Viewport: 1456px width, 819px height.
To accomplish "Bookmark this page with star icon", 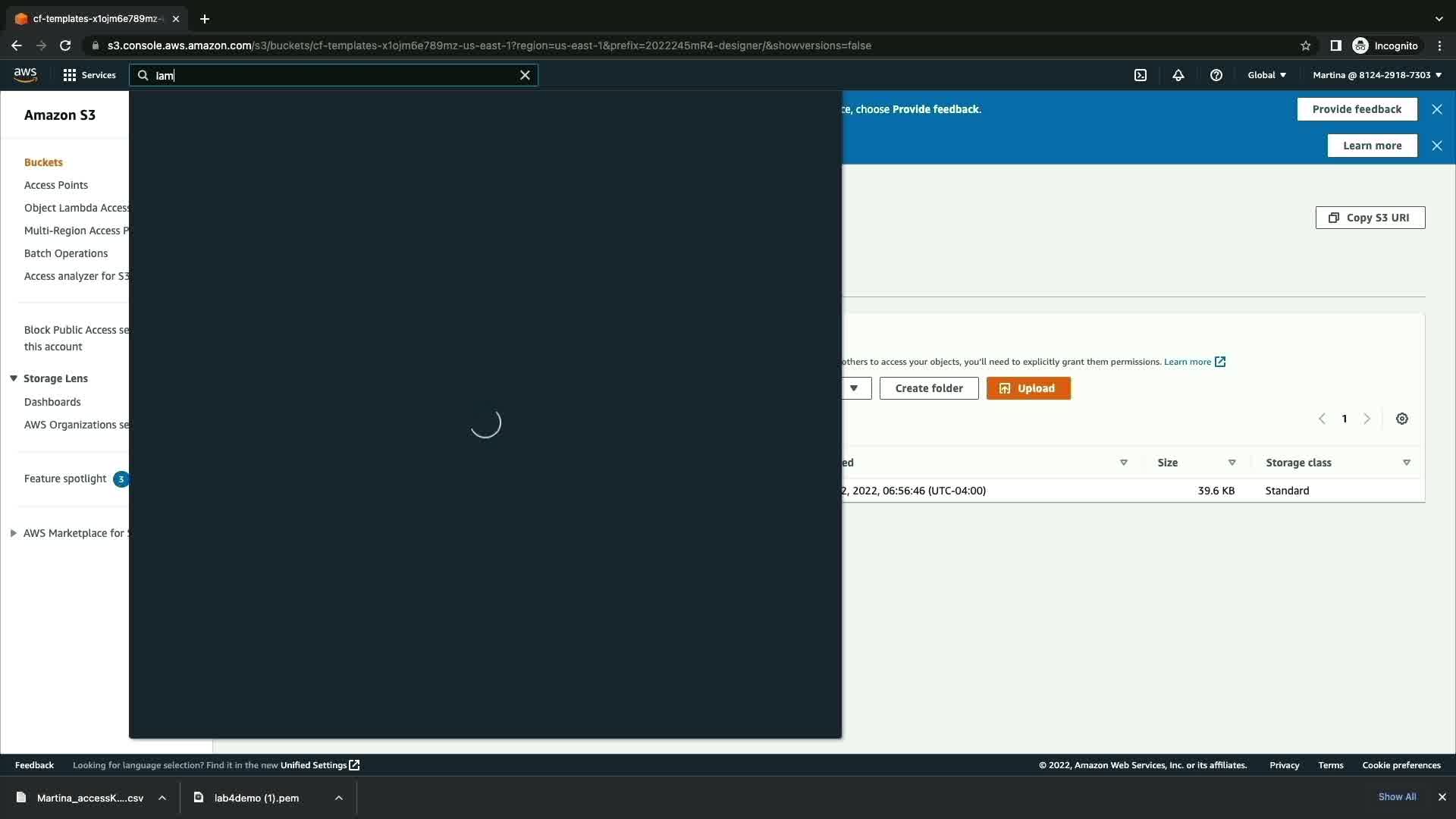I will click(x=1305, y=45).
